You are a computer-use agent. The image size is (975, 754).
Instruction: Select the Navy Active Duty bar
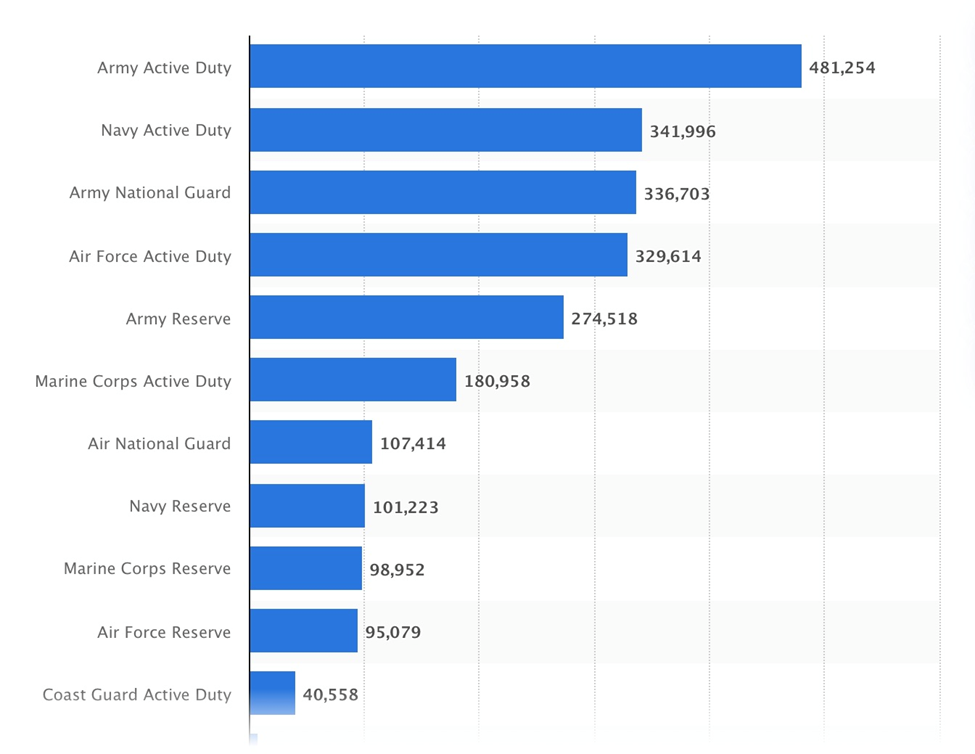click(445, 130)
